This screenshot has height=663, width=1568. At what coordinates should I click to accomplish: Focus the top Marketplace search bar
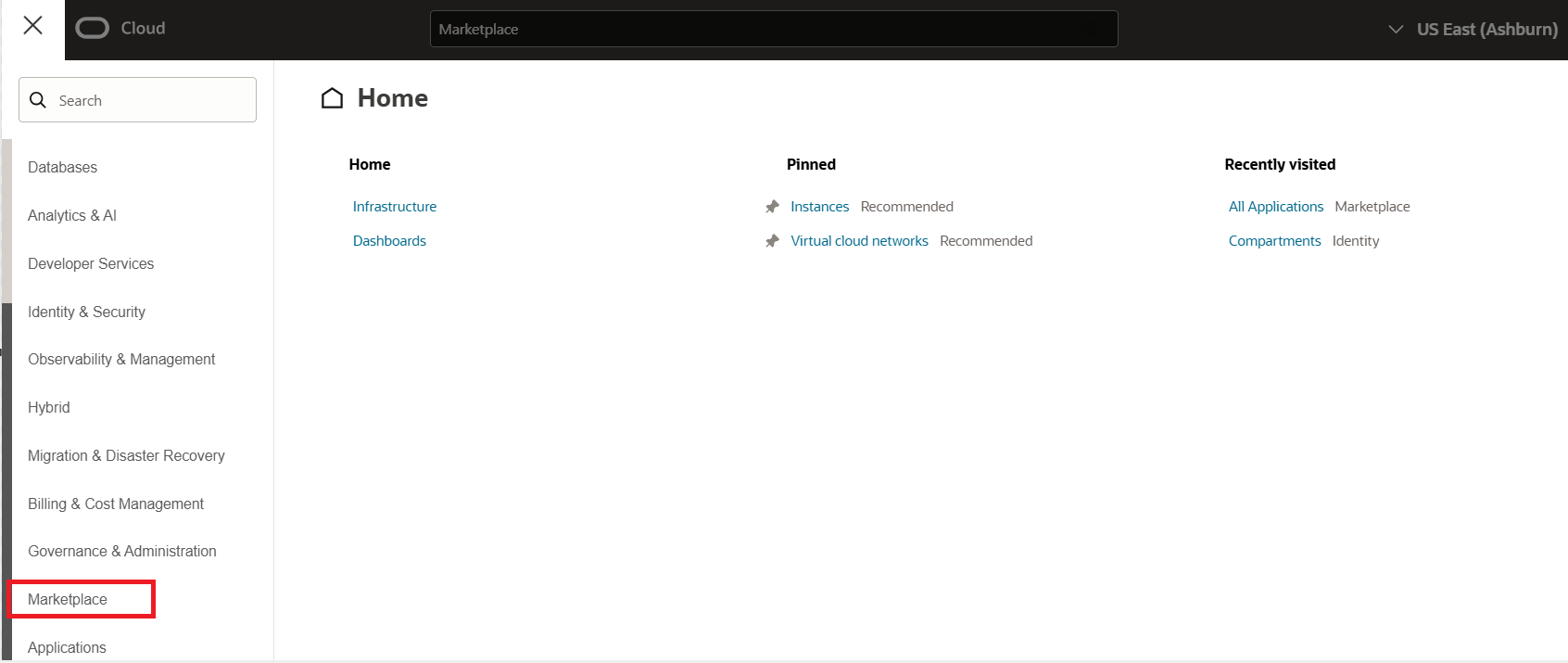(x=774, y=29)
